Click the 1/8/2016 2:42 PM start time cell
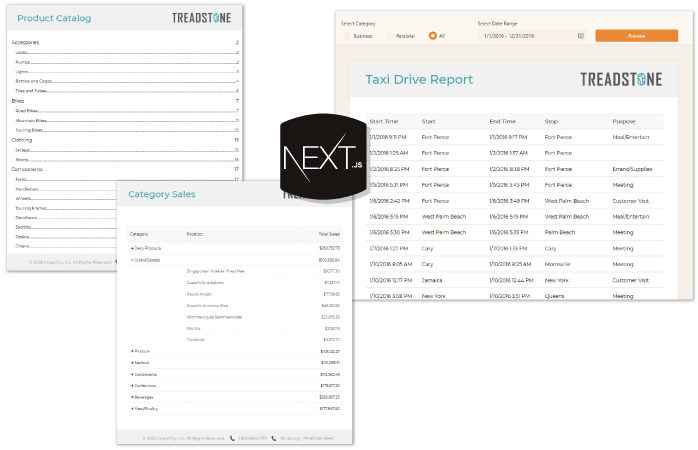The width and height of the screenshot is (698, 450). pyautogui.click(x=389, y=201)
